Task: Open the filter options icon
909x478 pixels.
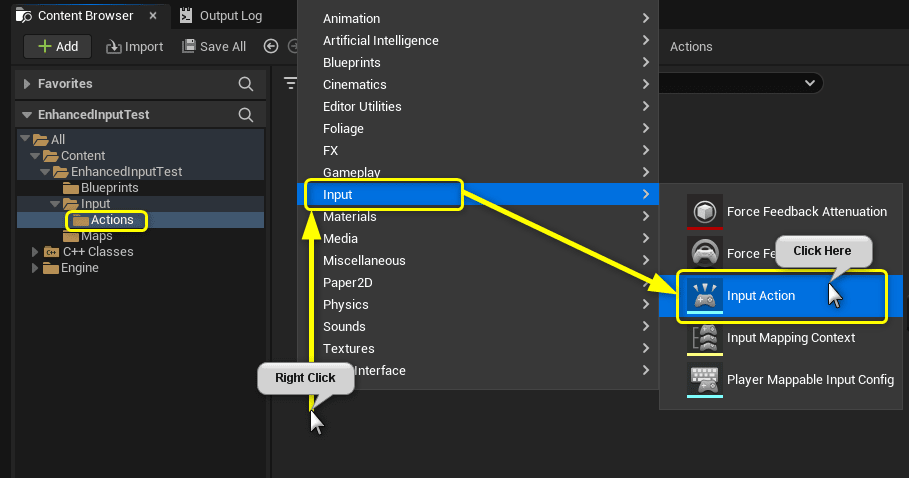Action: point(290,83)
